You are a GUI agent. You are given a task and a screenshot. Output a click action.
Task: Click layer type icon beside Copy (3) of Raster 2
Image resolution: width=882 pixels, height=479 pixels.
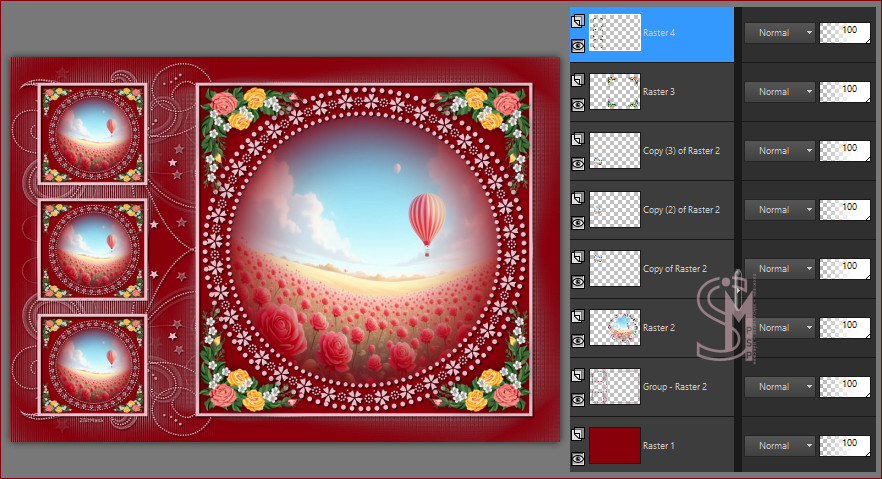(x=577, y=139)
